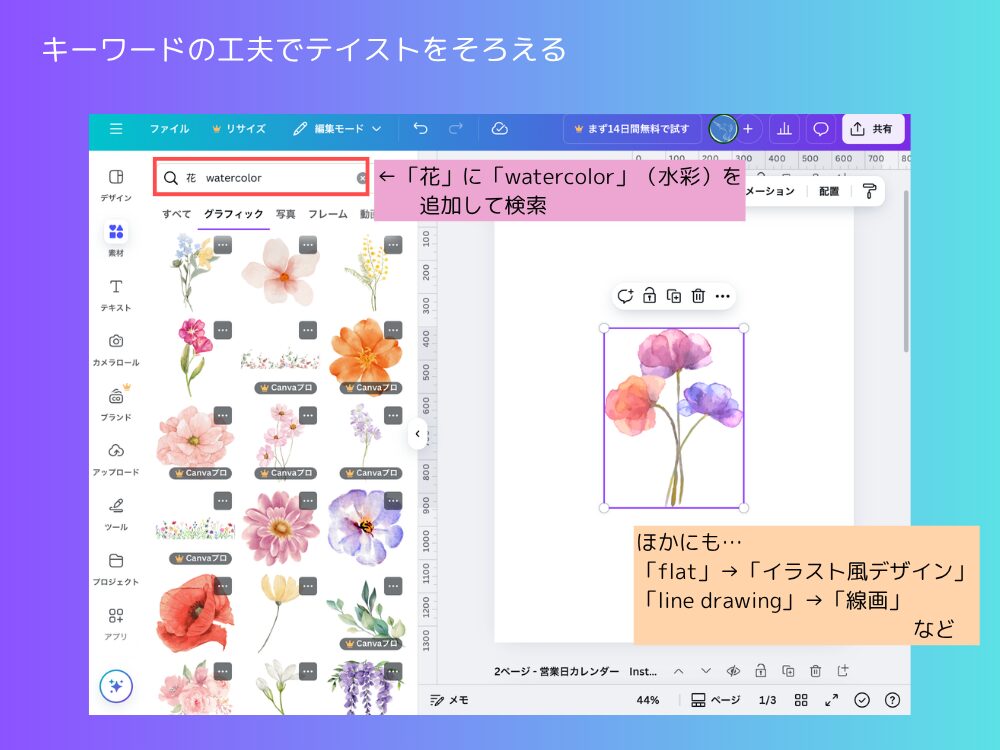The width and height of the screenshot is (1000, 750).
Task: Open the help question mark icon
Action: [x=892, y=700]
